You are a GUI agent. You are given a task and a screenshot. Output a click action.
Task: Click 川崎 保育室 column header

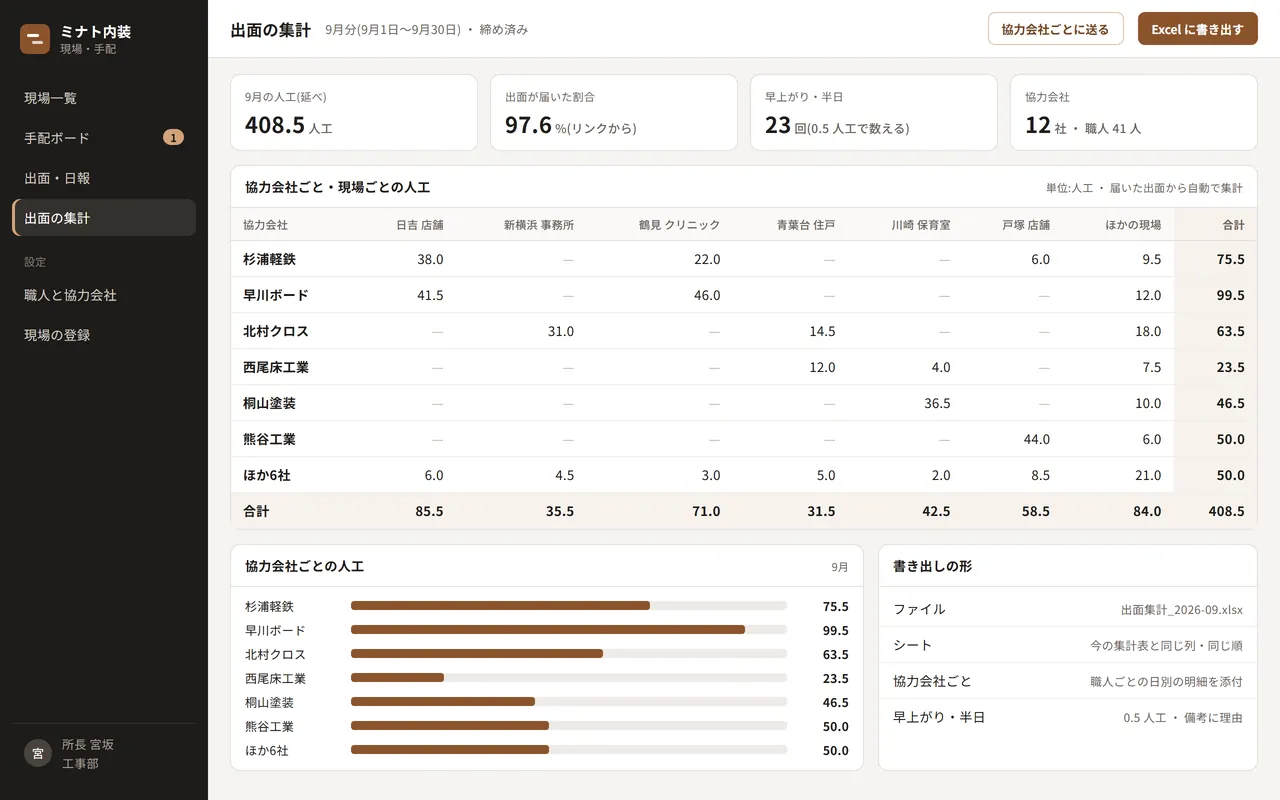pos(921,225)
